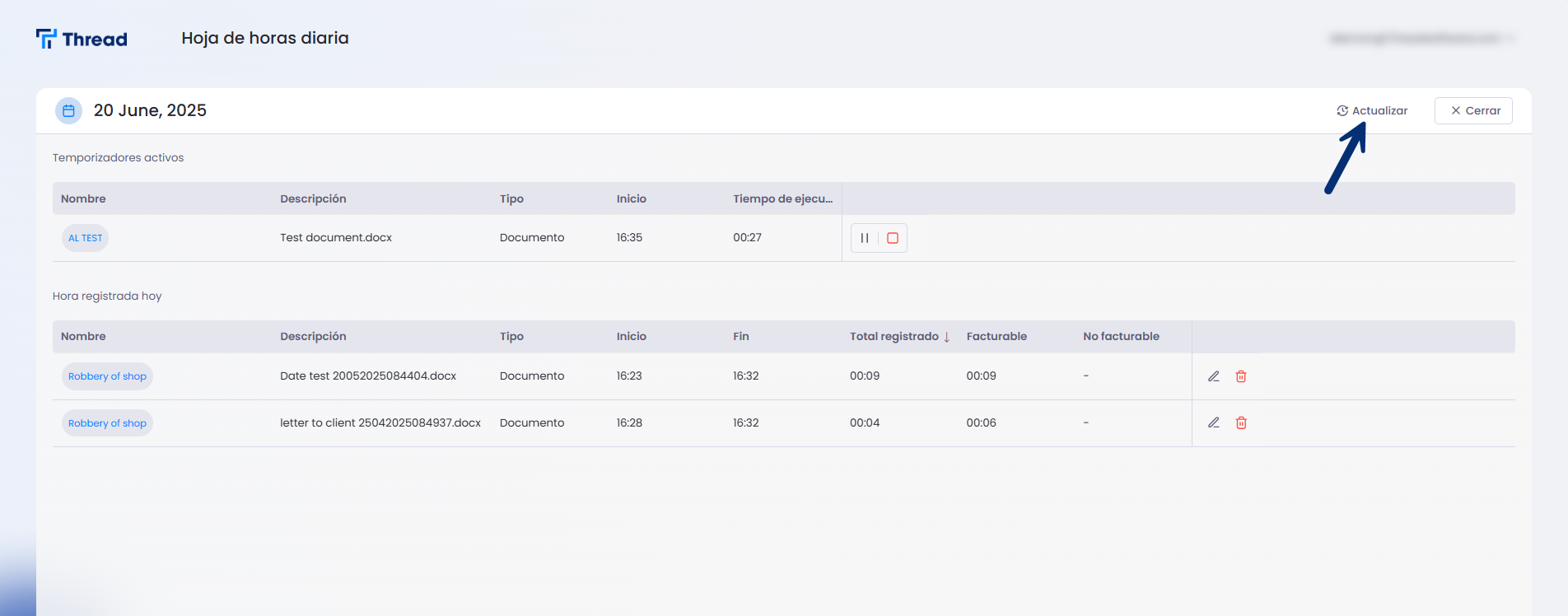
Task: Delete the Date test 20052025084404.docx entry
Action: [1241, 376]
